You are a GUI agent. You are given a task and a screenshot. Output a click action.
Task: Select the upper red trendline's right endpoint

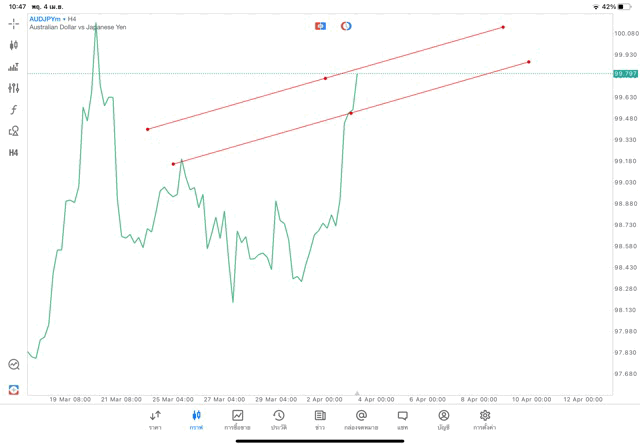tap(503, 27)
